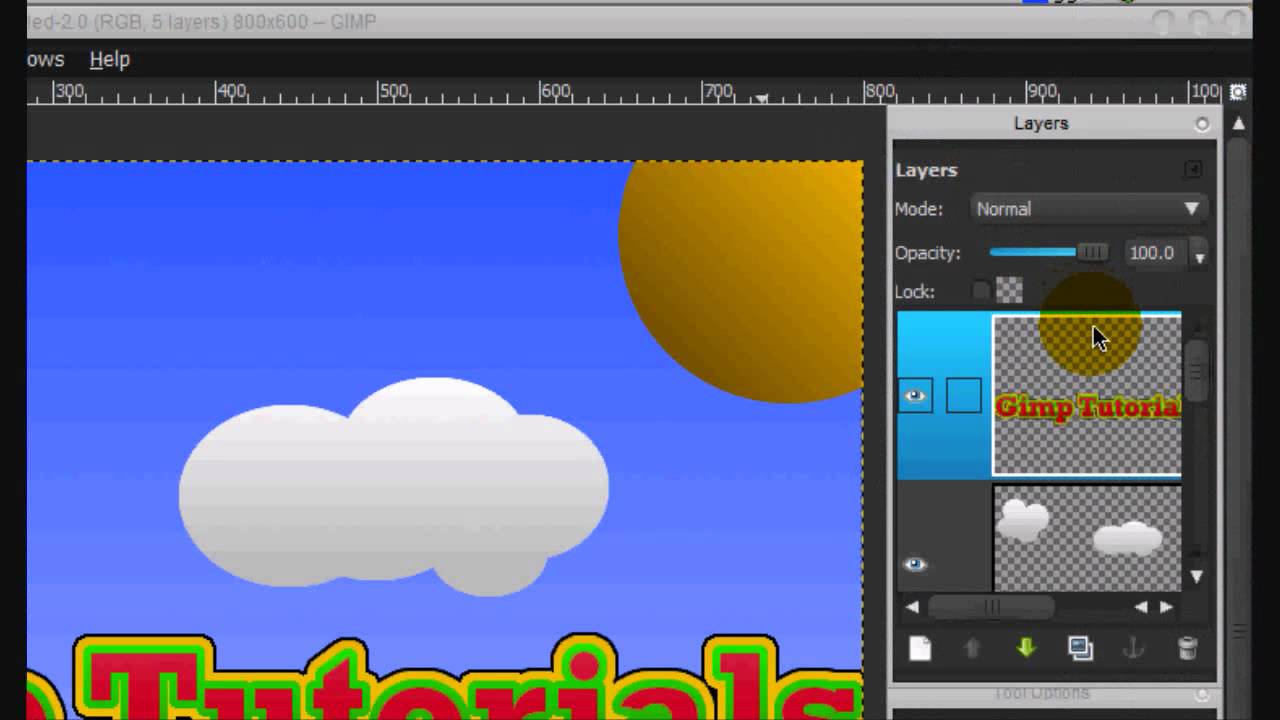Delete the layer with the trash can icon
1280x720 pixels.
pos(1187,649)
